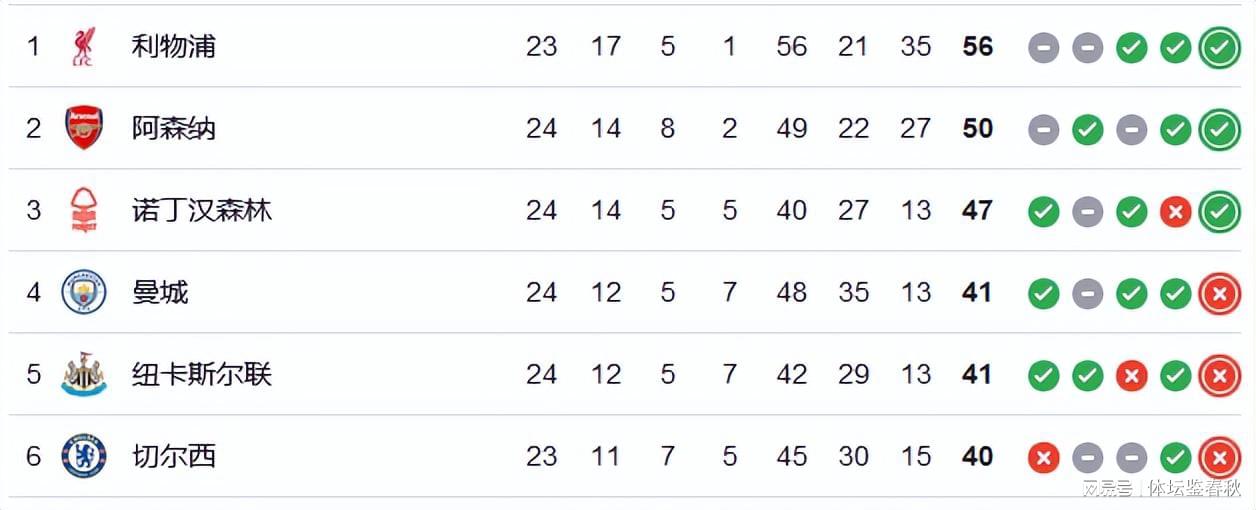Open the 阿森纳 team link

pyautogui.click(x=174, y=128)
